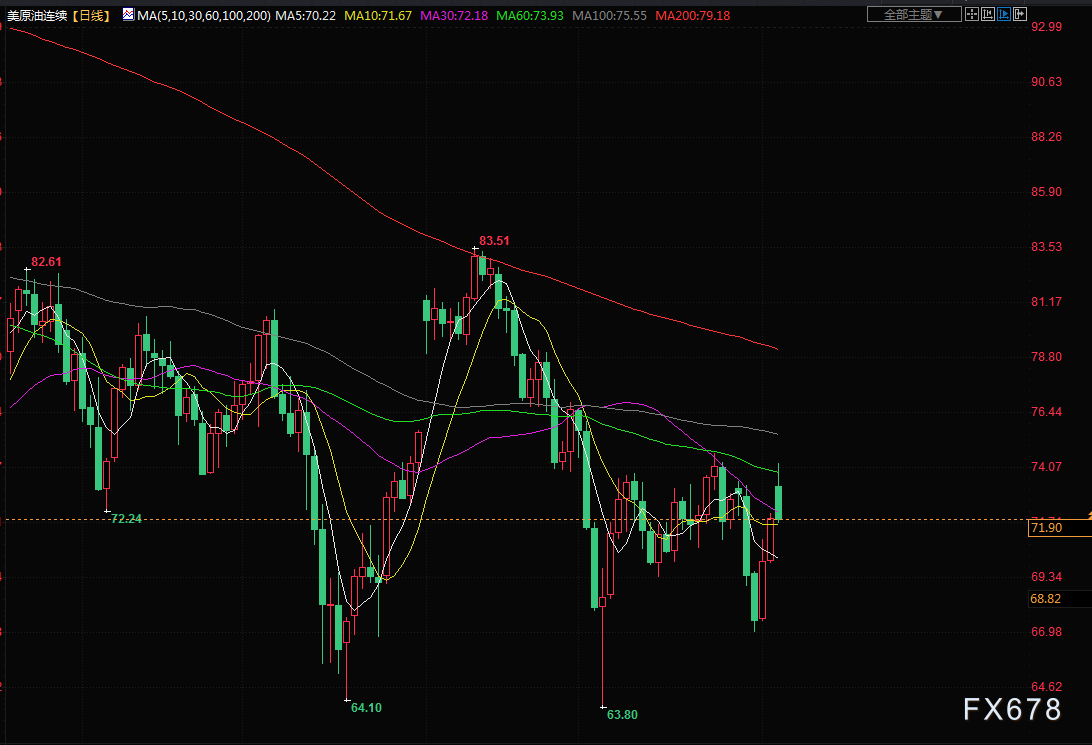Click the 日线 period label

91,15
